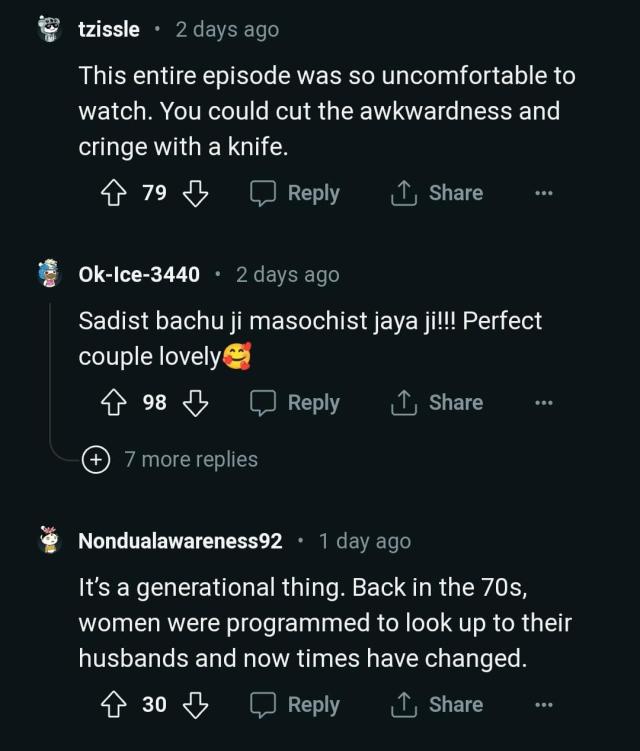Open more options on tzissle's comment
This screenshot has width=640, height=751.
pyautogui.click(x=544, y=193)
